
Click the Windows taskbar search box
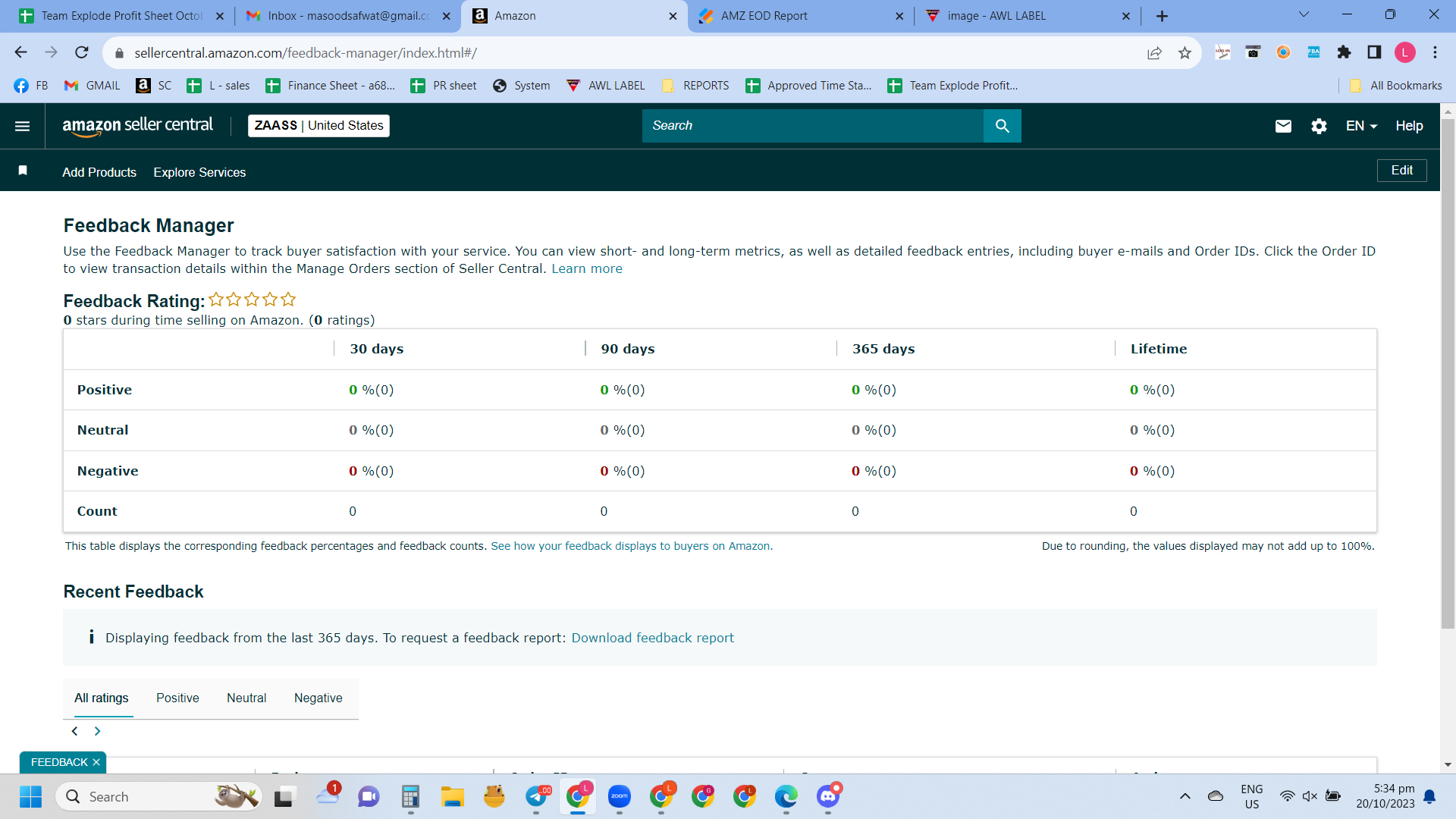[159, 796]
